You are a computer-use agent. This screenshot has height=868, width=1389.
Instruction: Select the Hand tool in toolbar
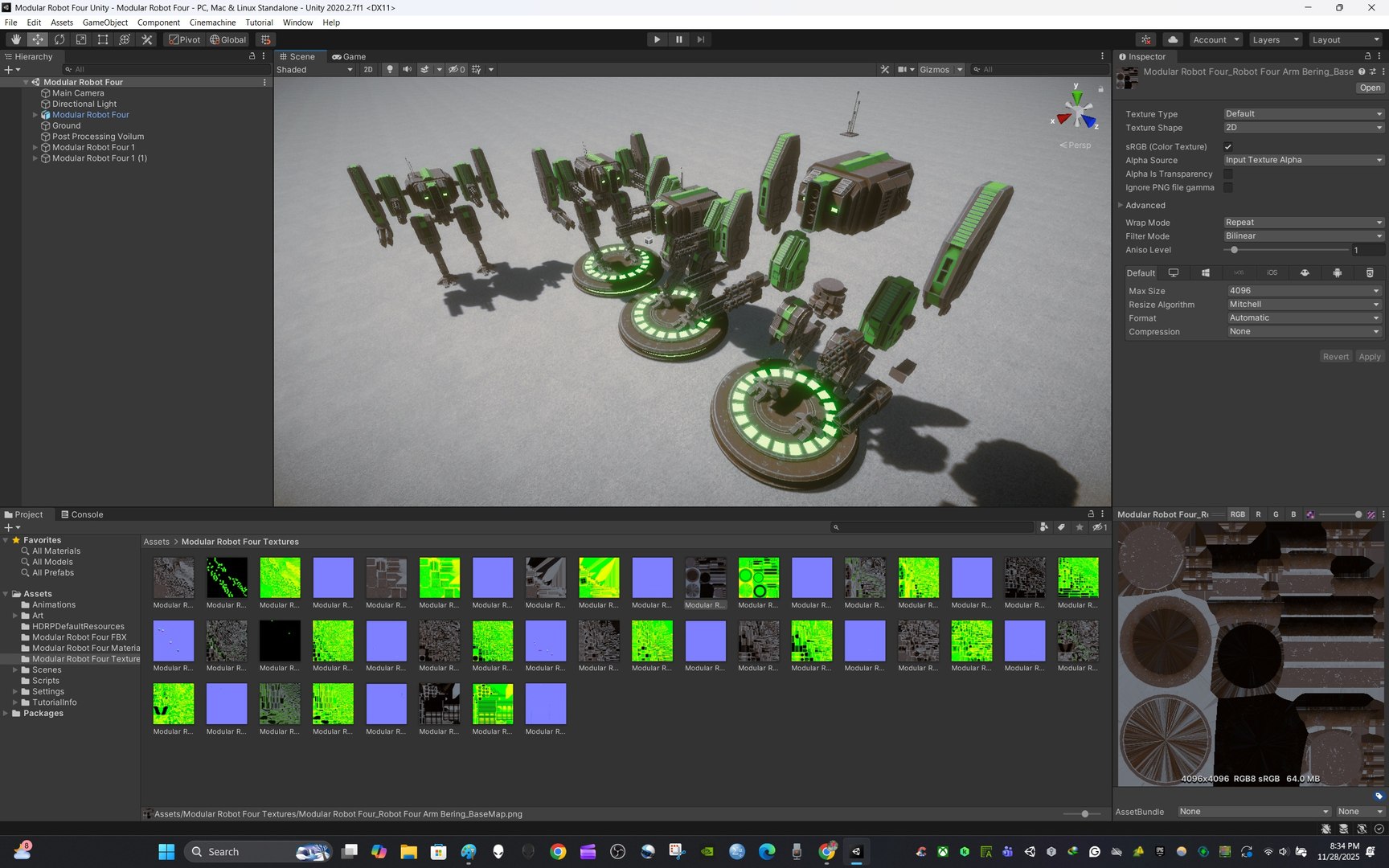pos(16,39)
